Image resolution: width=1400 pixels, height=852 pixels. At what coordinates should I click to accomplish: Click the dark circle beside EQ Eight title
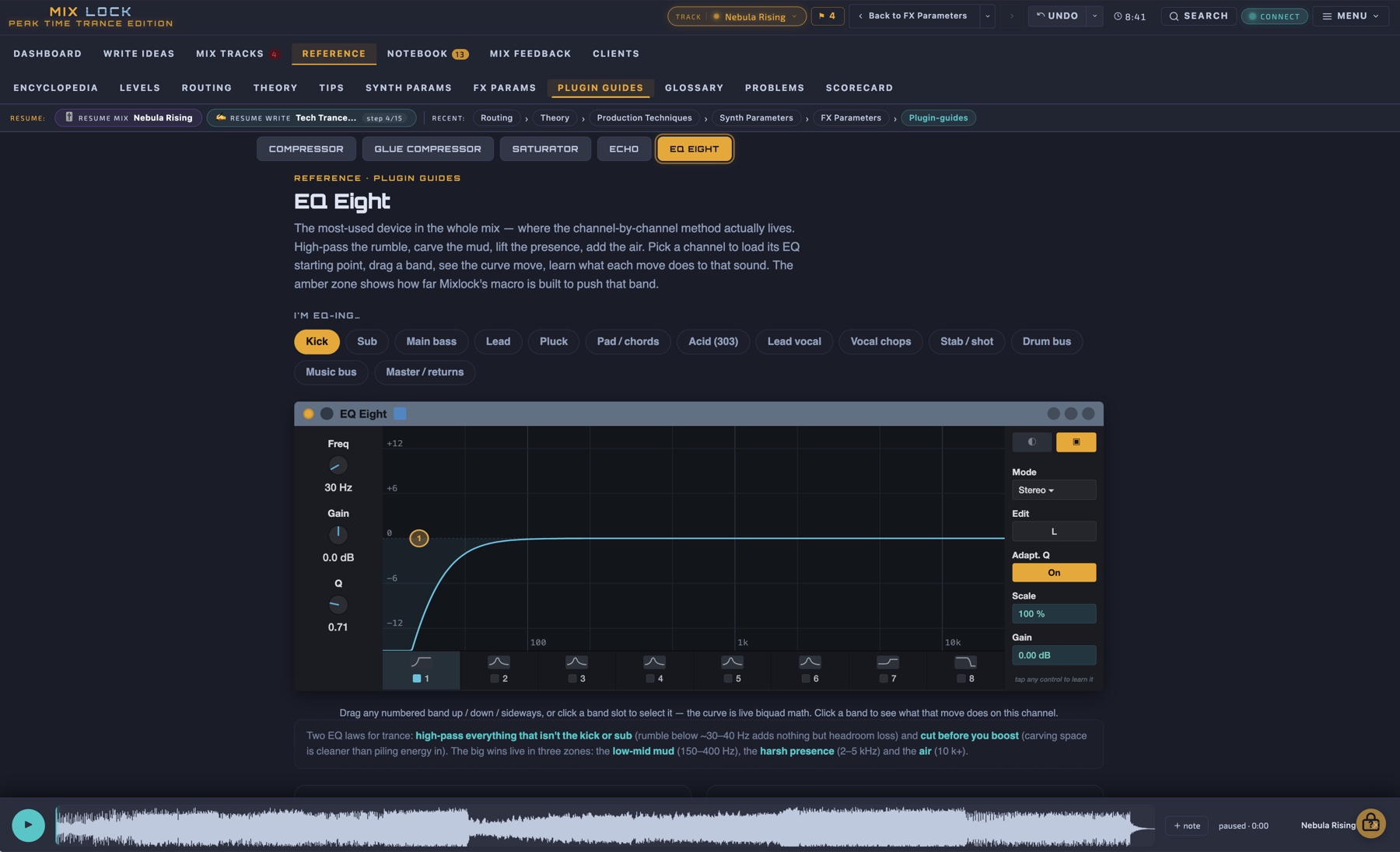point(327,414)
